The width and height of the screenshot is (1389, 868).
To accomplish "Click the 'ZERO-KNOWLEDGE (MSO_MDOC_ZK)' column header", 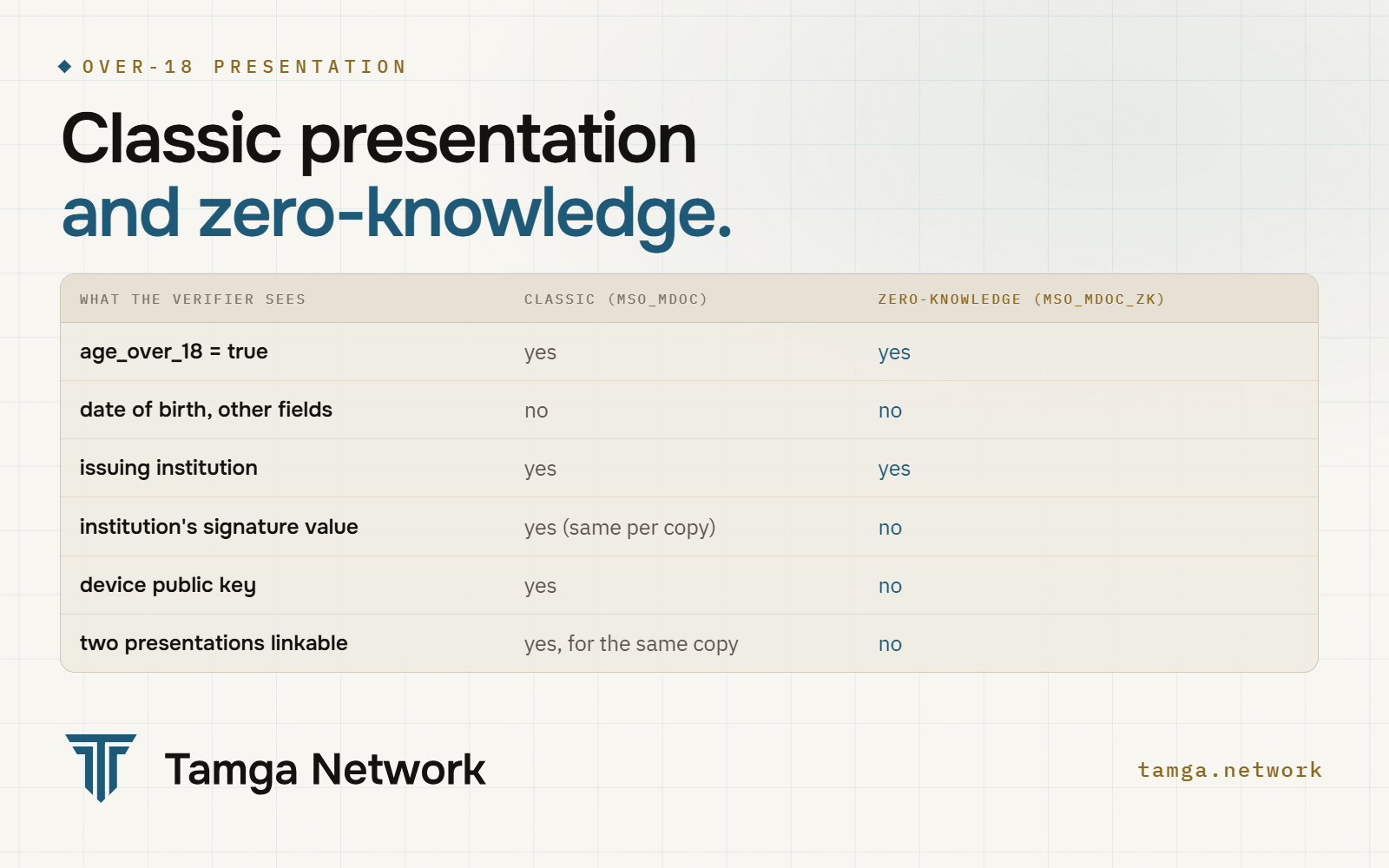I will 1021,299.
